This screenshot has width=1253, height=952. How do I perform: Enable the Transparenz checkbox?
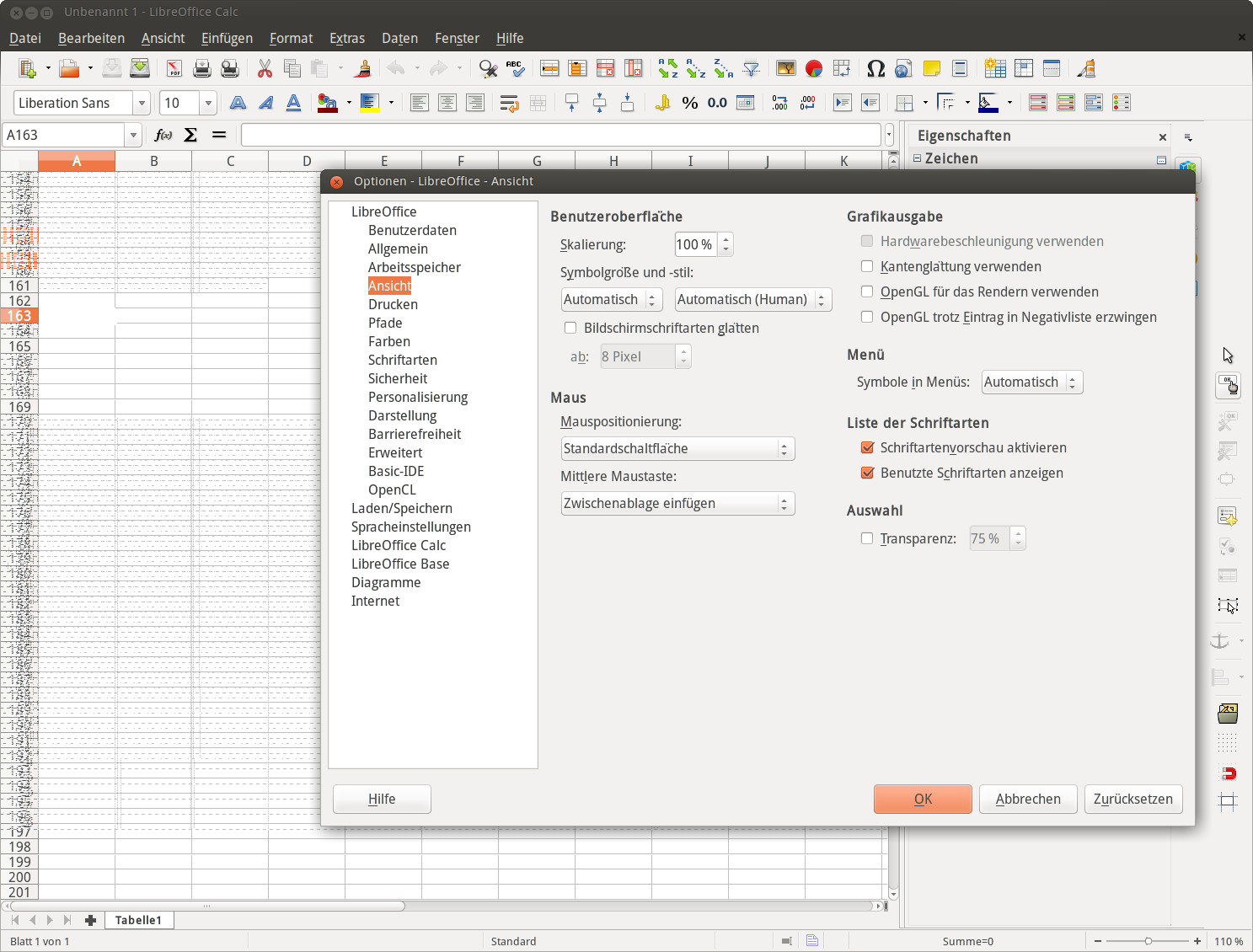pyautogui.click(x=867, y=538)
